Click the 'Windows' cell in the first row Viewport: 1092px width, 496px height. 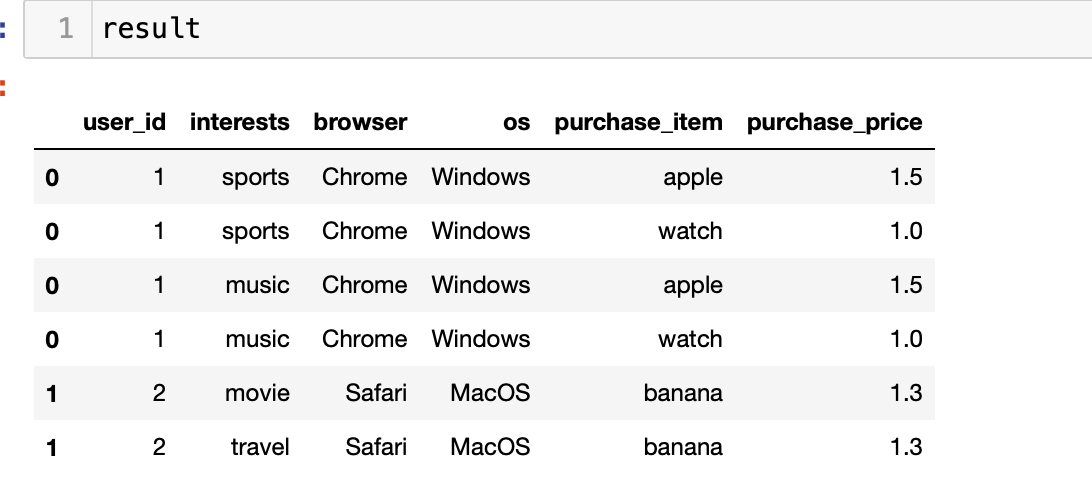[481, 177]
